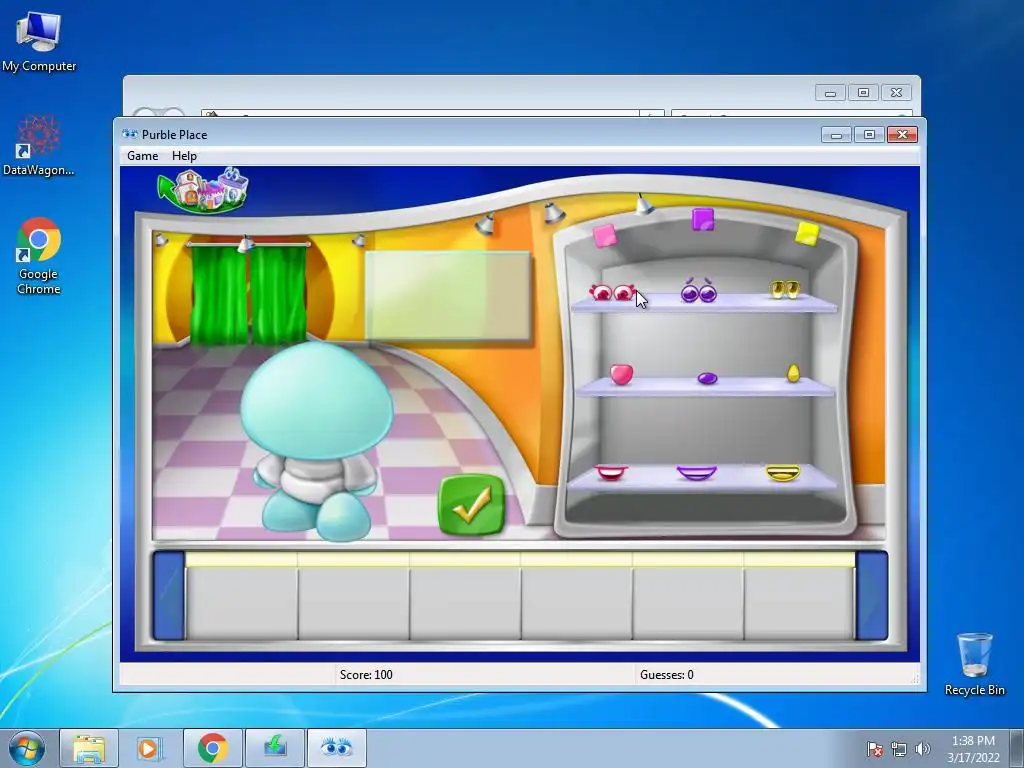Image resolution: width=1024 pixels, height=768 pixels.
Task: Click the Score: 100 status text
Action: (366, 675)
